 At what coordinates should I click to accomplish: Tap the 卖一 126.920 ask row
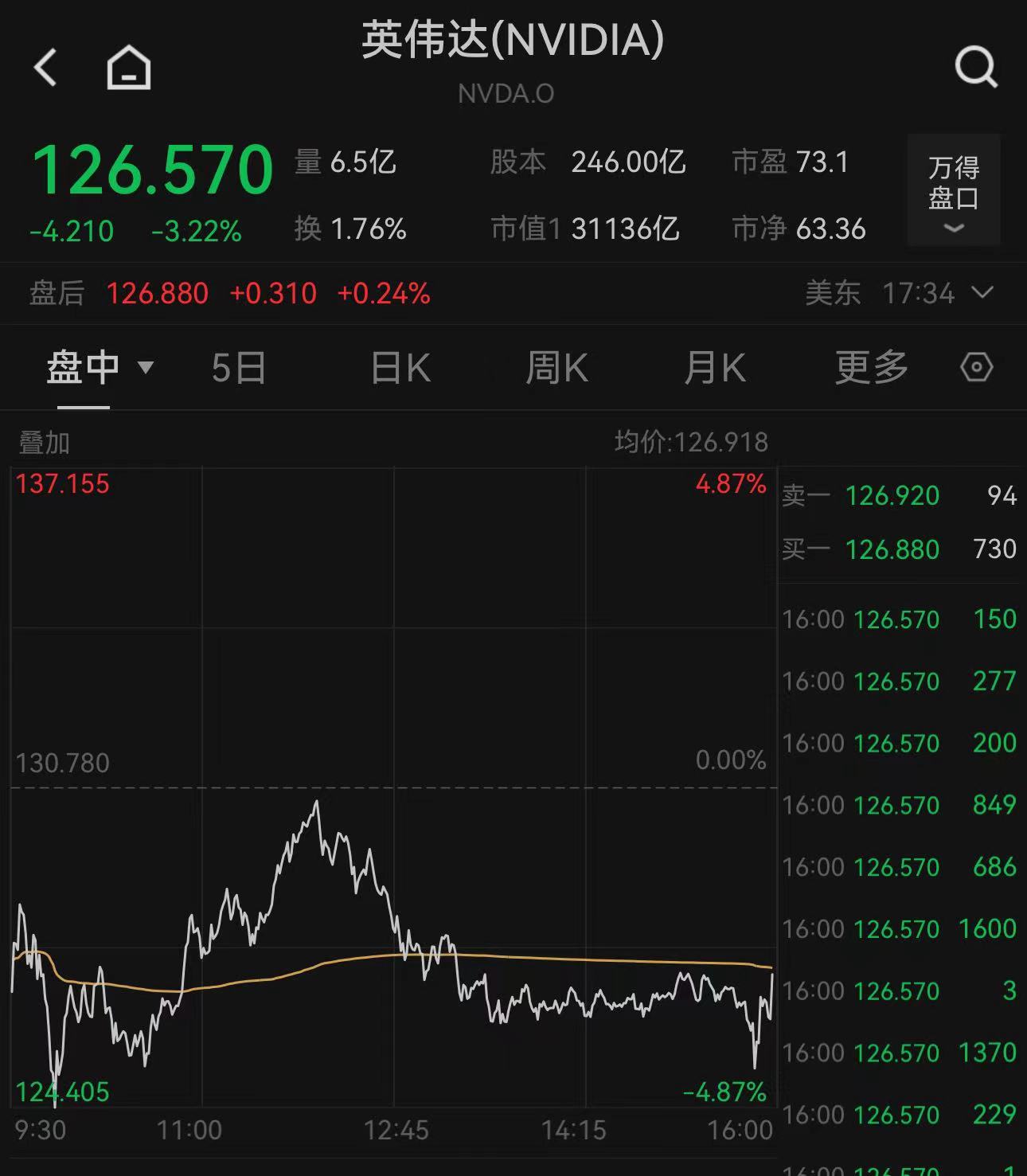coord(899,496)
